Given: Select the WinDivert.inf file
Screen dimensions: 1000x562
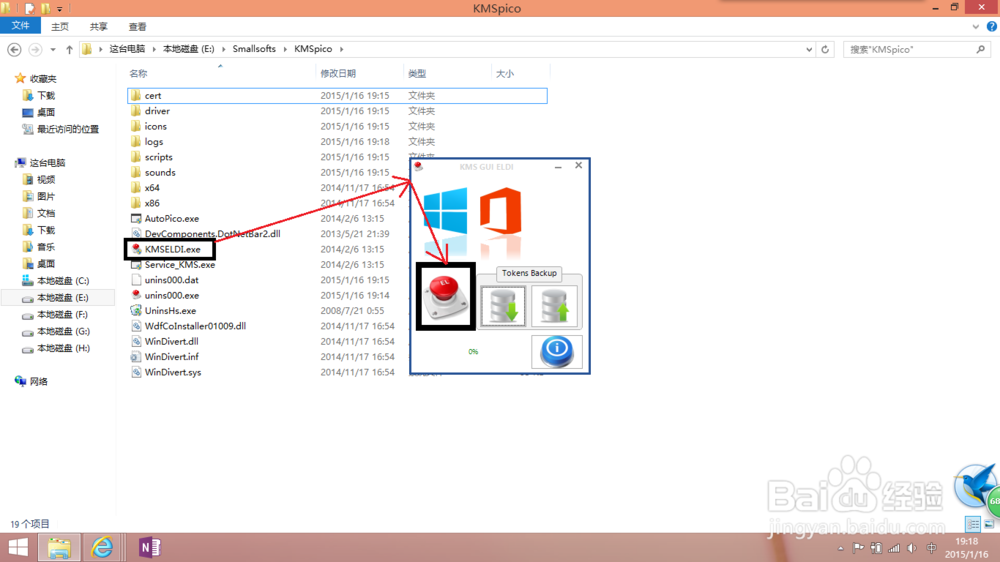Looking at the screenshot, I should tap(171, 357).
